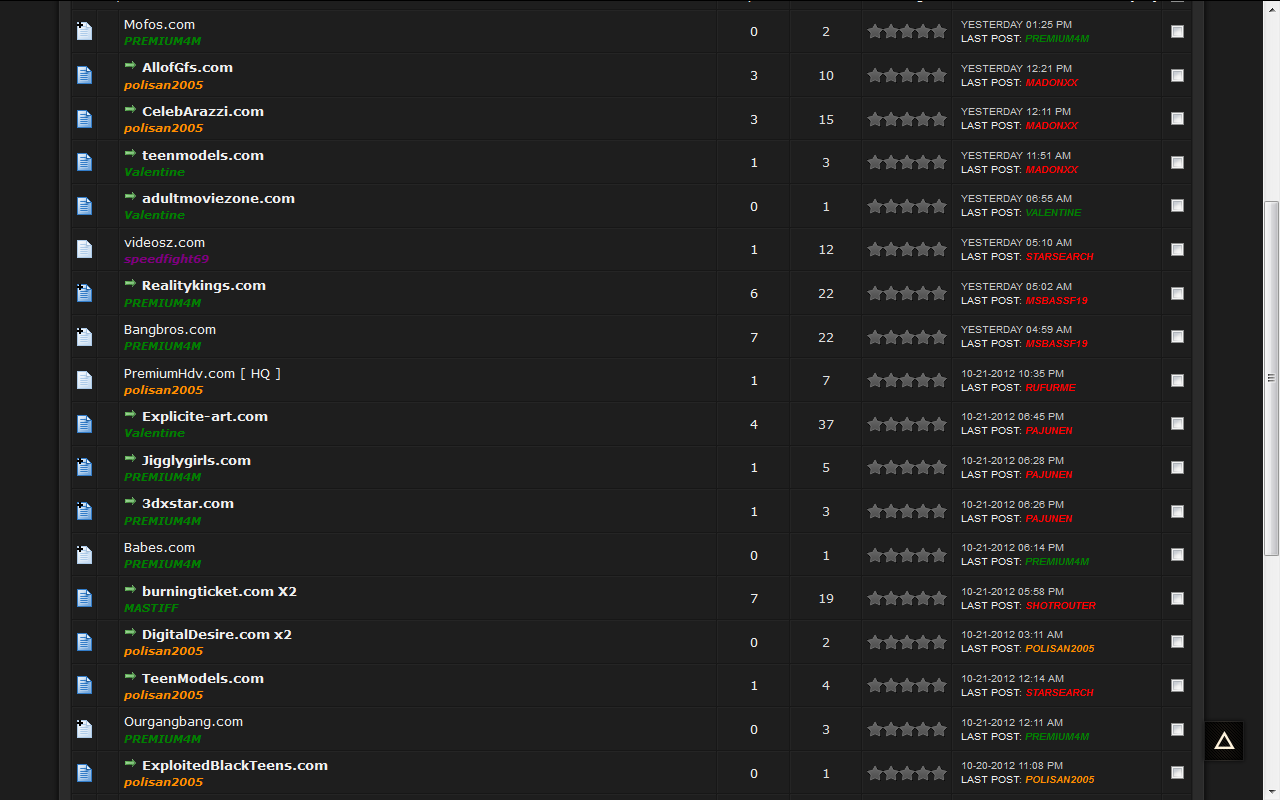Open author speedfight69's profile under videosz.com

pos(166,259)
